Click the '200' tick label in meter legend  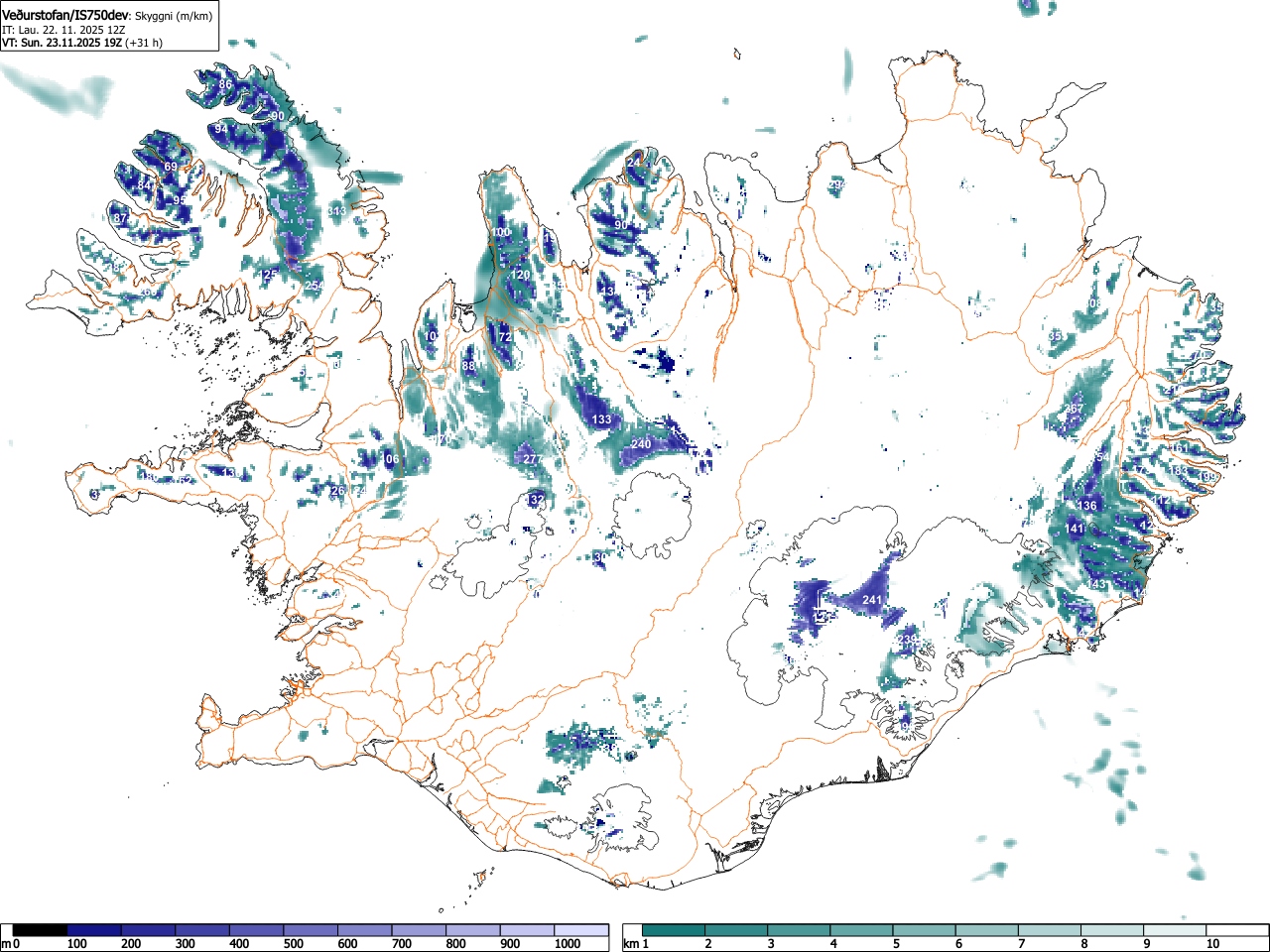131,944
